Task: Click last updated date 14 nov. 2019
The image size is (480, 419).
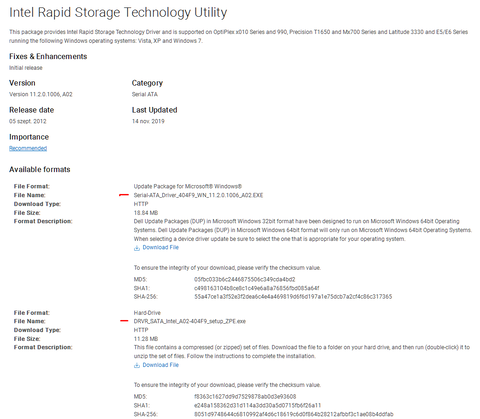Action: (148, 121)
